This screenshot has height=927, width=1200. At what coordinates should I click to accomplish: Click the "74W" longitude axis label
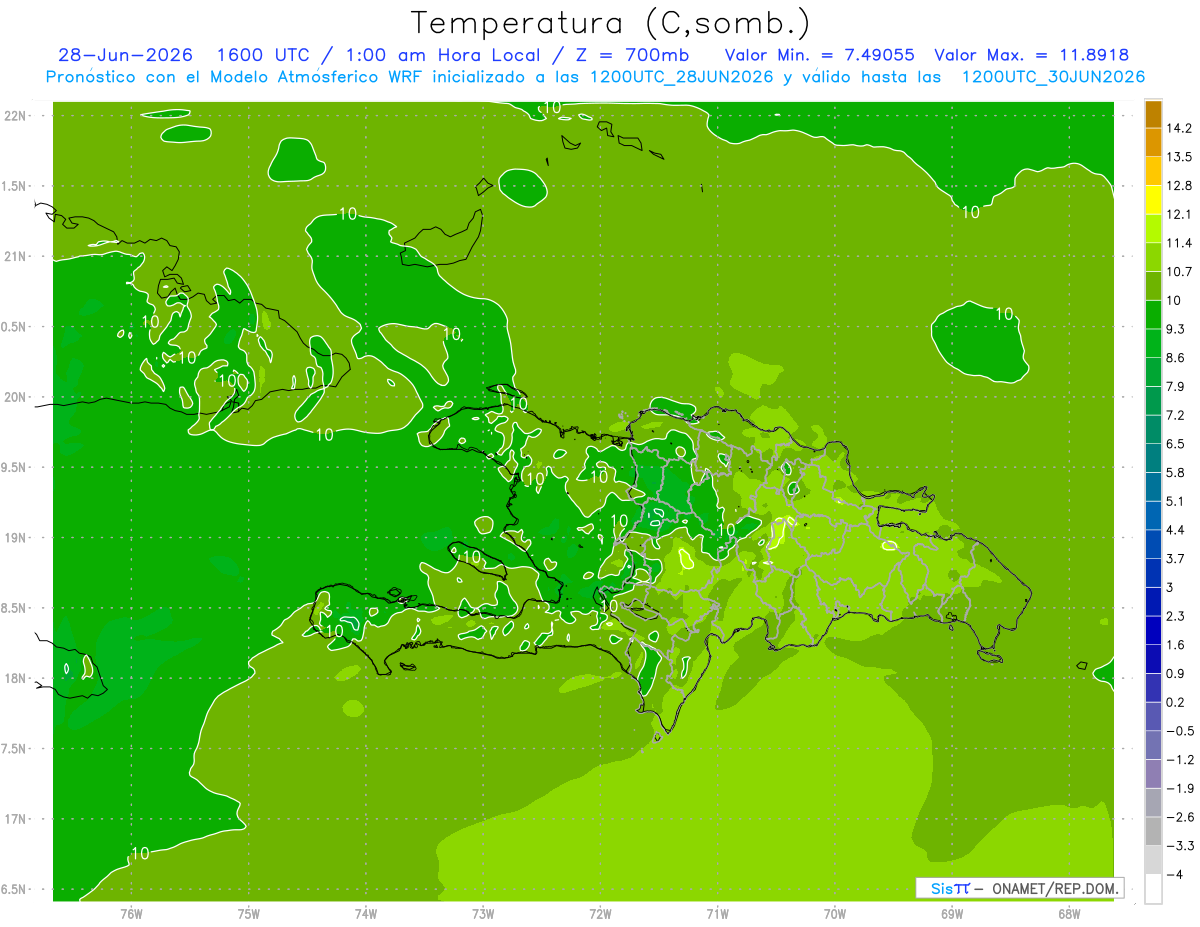(x=366, y=915)
